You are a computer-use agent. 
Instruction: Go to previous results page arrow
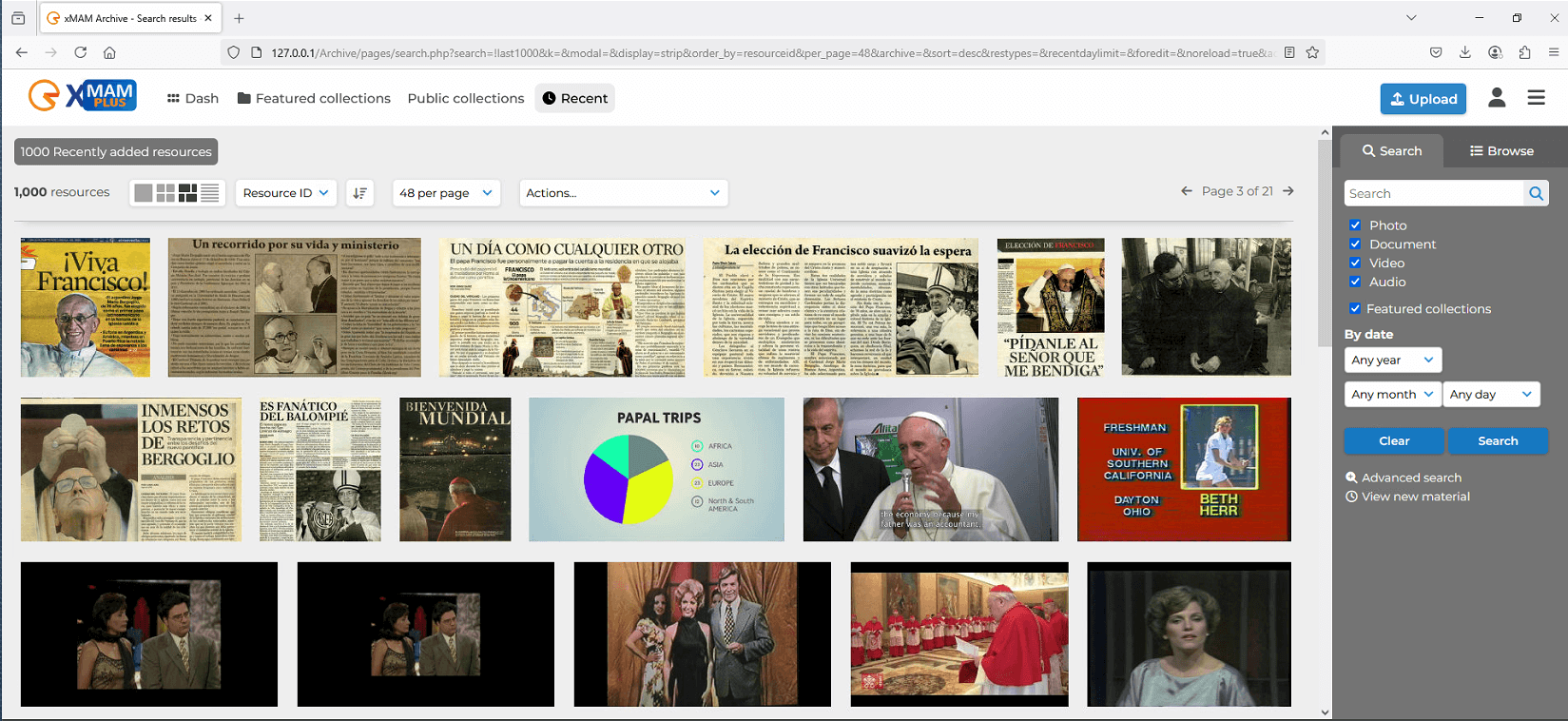tap(1187, 191)
